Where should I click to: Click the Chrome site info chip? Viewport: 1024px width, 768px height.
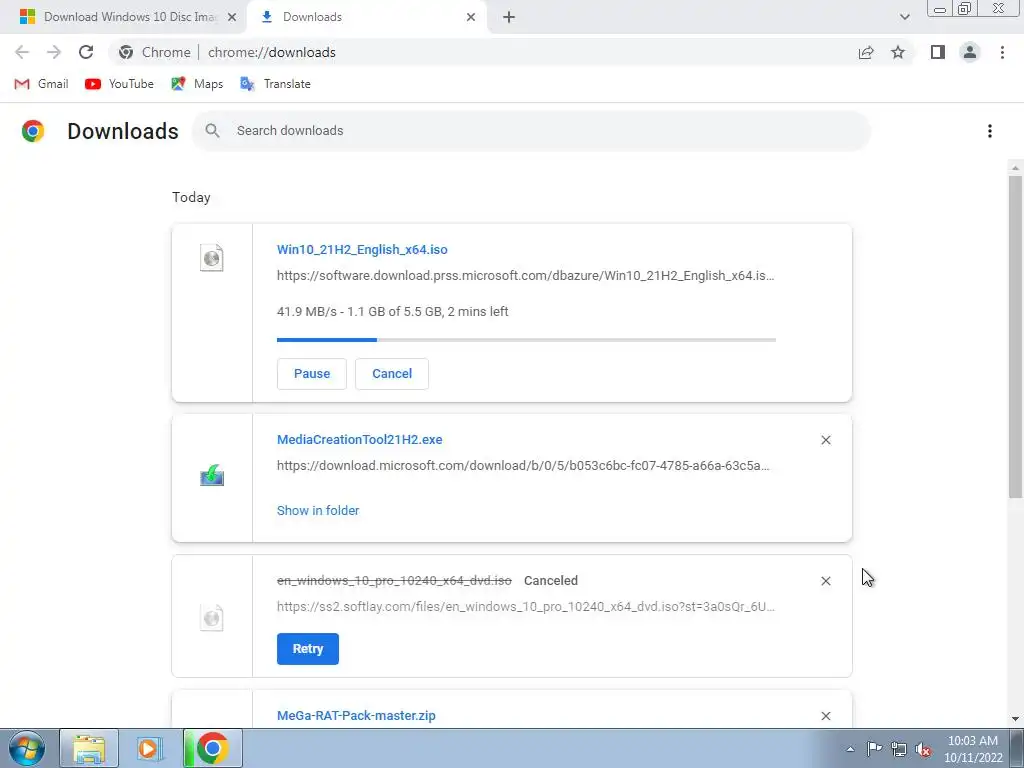155,52
